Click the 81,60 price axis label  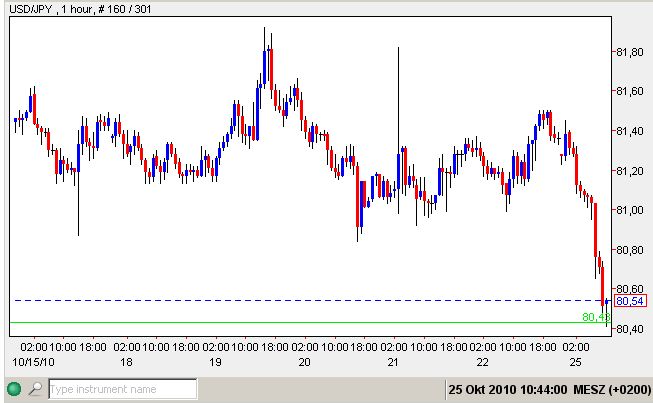(x=630, y=91)
